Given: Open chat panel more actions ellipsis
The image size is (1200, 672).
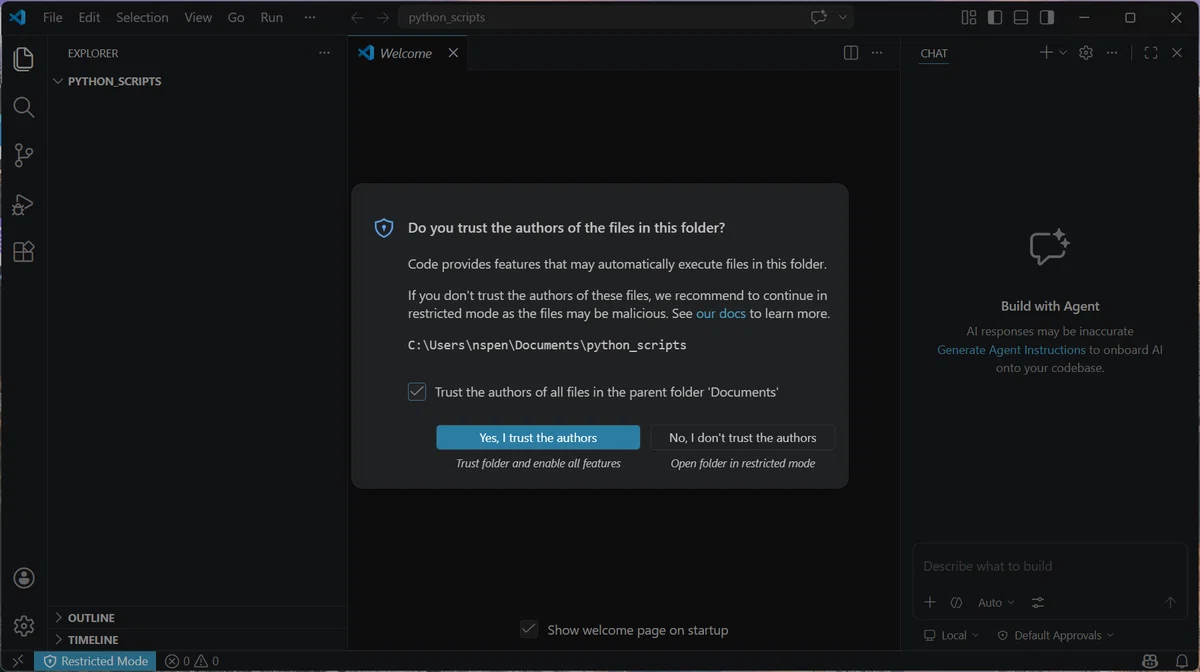Looking at the screenshot, I should coord(1112,53).
